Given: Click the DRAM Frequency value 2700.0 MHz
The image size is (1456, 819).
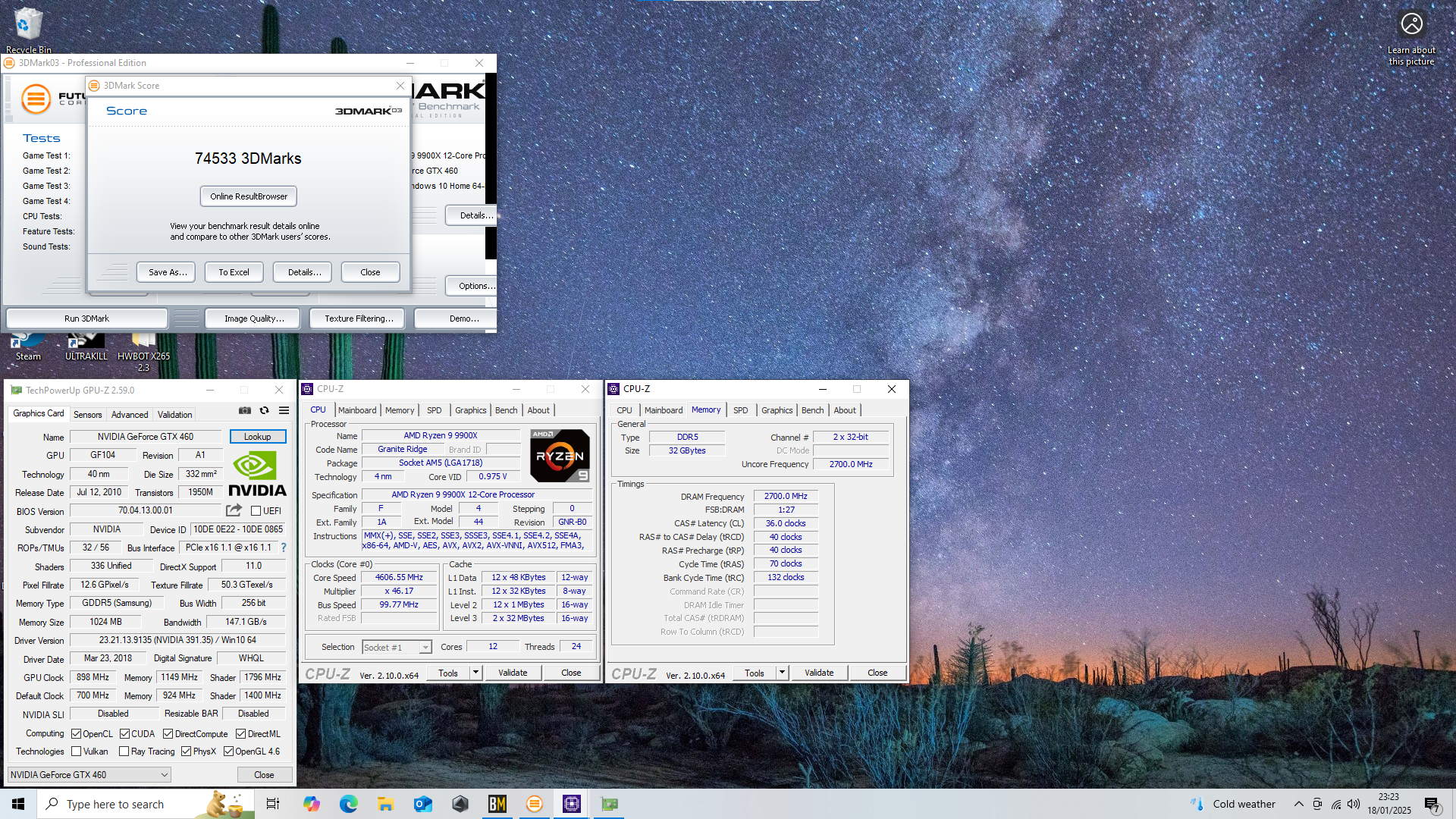Looking at the screenshot, I should coord(786,496).
